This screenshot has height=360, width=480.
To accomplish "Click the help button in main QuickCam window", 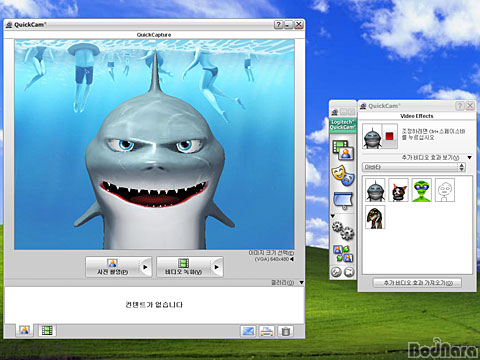I will tap(278, 25).
